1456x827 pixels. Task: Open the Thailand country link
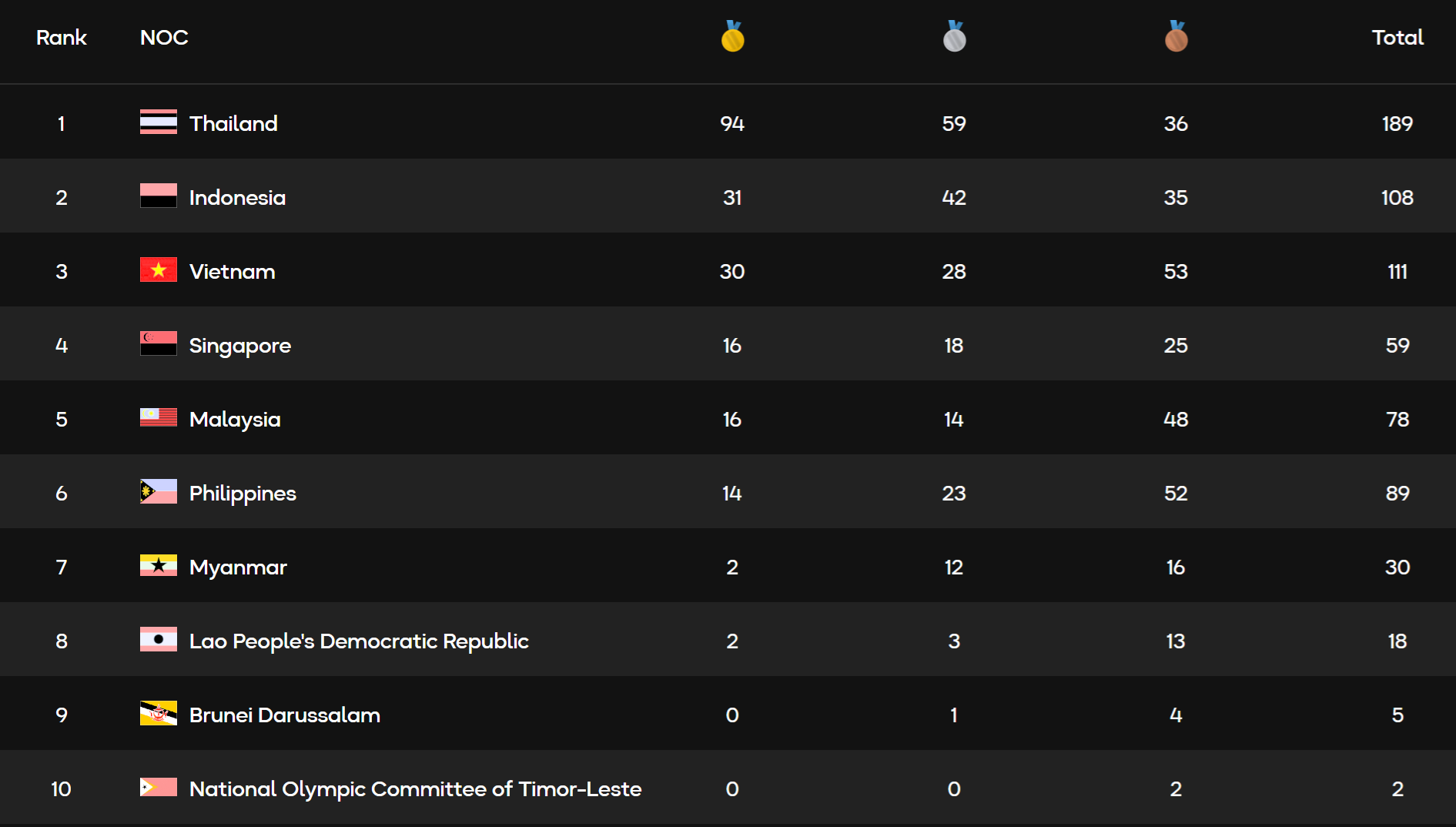(233, 123)
